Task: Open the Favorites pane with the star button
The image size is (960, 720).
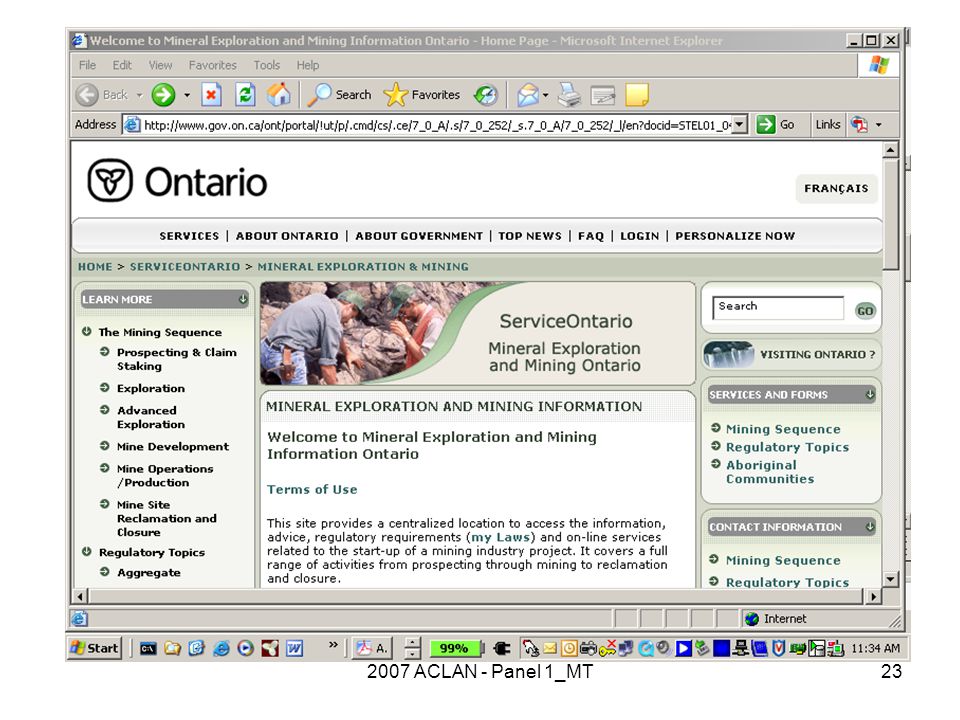Action: (x=422, y=95)
